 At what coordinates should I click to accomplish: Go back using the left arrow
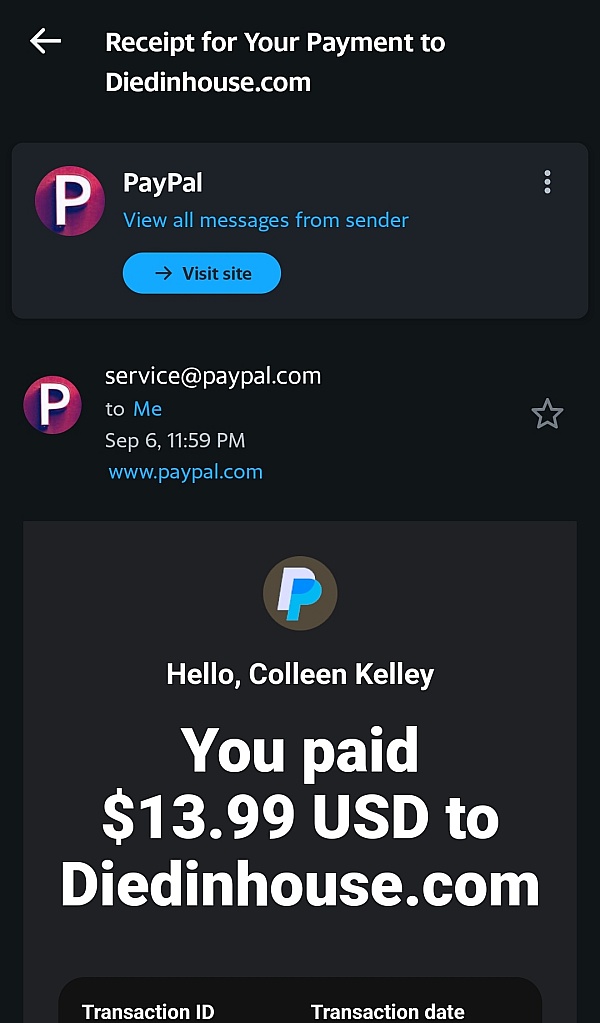pos(46,41)
